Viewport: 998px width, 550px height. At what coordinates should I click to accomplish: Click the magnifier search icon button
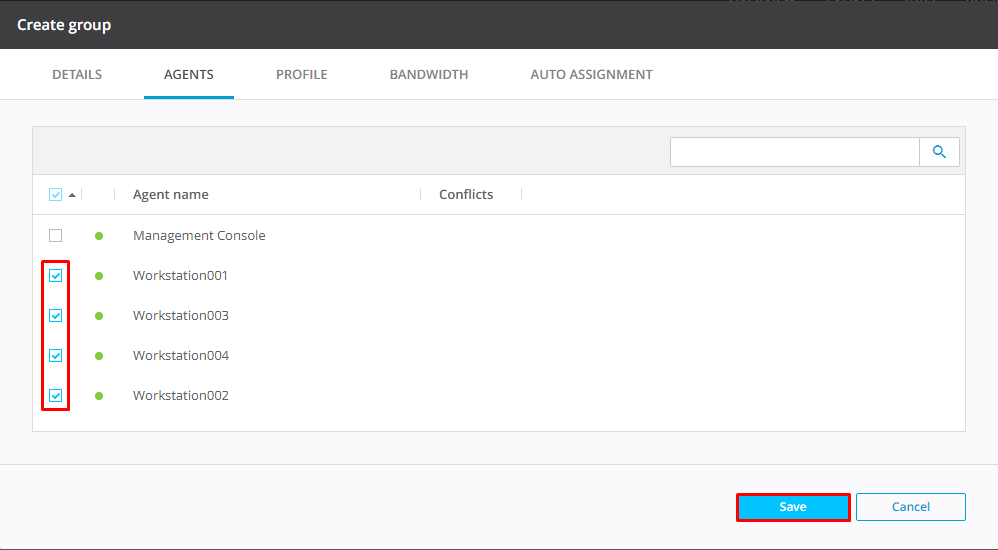tap(939, 152)
